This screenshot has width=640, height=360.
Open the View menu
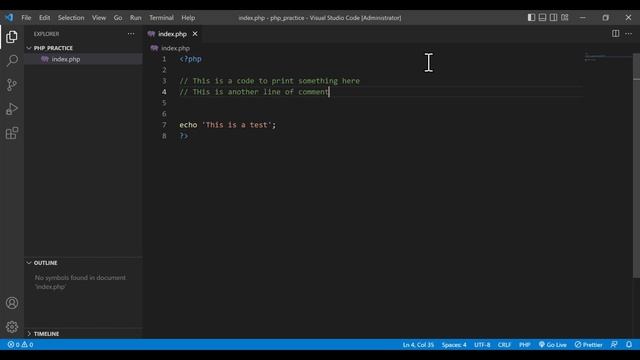99,18
